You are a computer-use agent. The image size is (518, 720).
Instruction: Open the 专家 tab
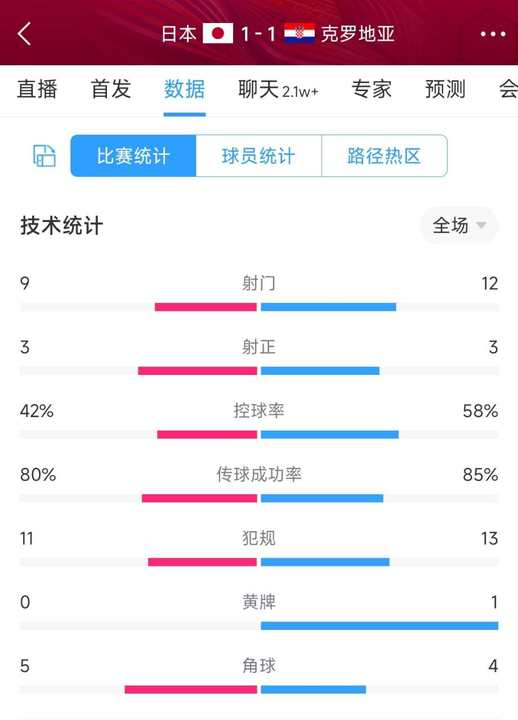click(x=372, y=89)
